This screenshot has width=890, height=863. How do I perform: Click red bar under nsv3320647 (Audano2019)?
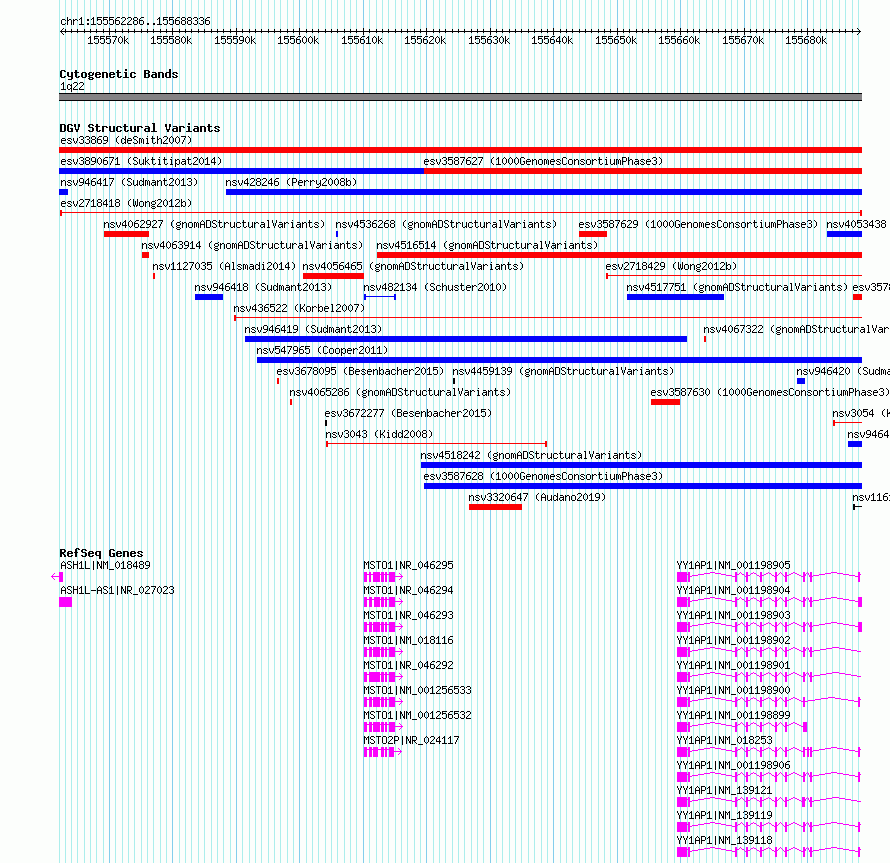tap(496, 507)
